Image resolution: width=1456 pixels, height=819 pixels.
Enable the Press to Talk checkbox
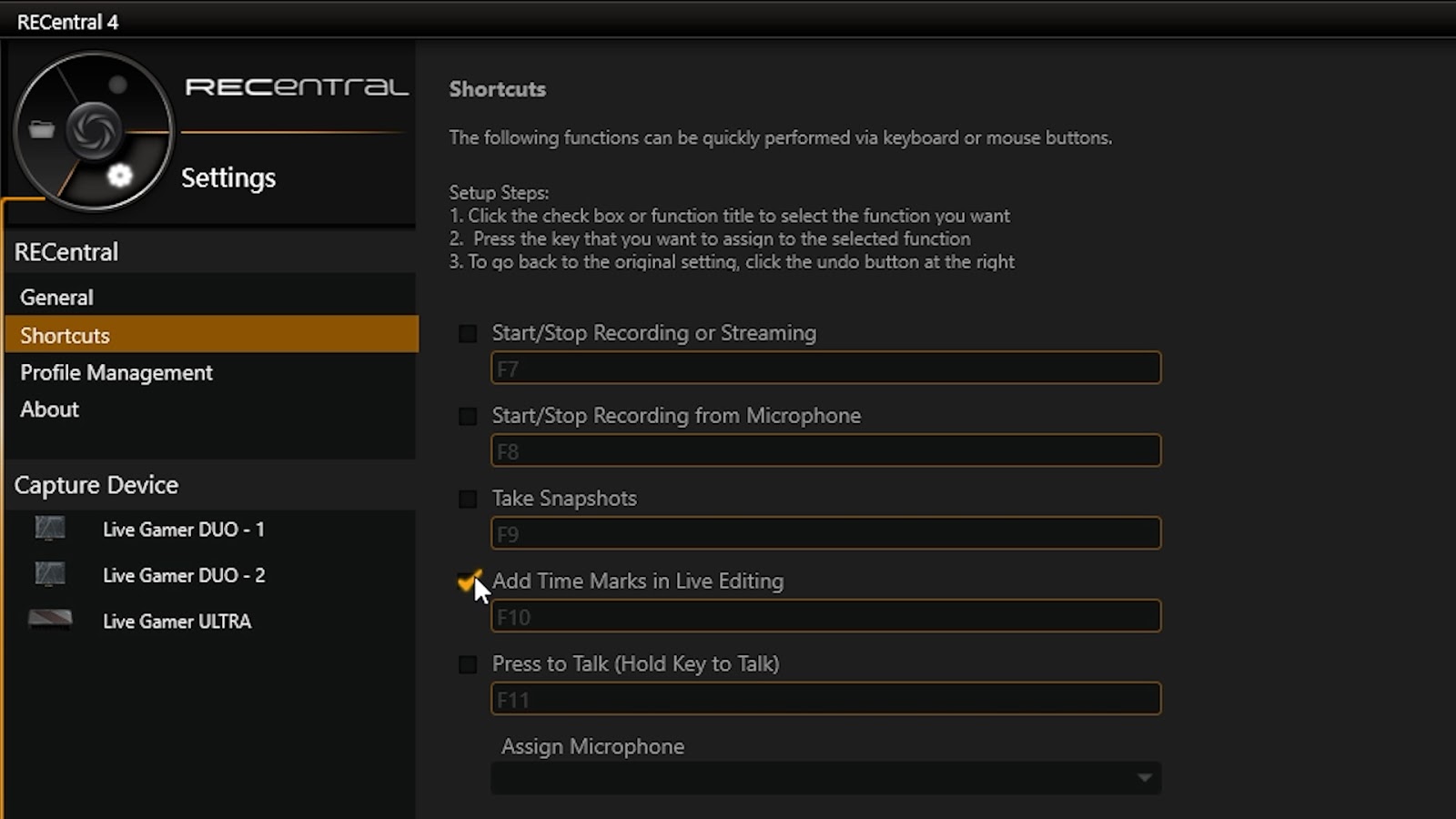(x=468, y=665)
